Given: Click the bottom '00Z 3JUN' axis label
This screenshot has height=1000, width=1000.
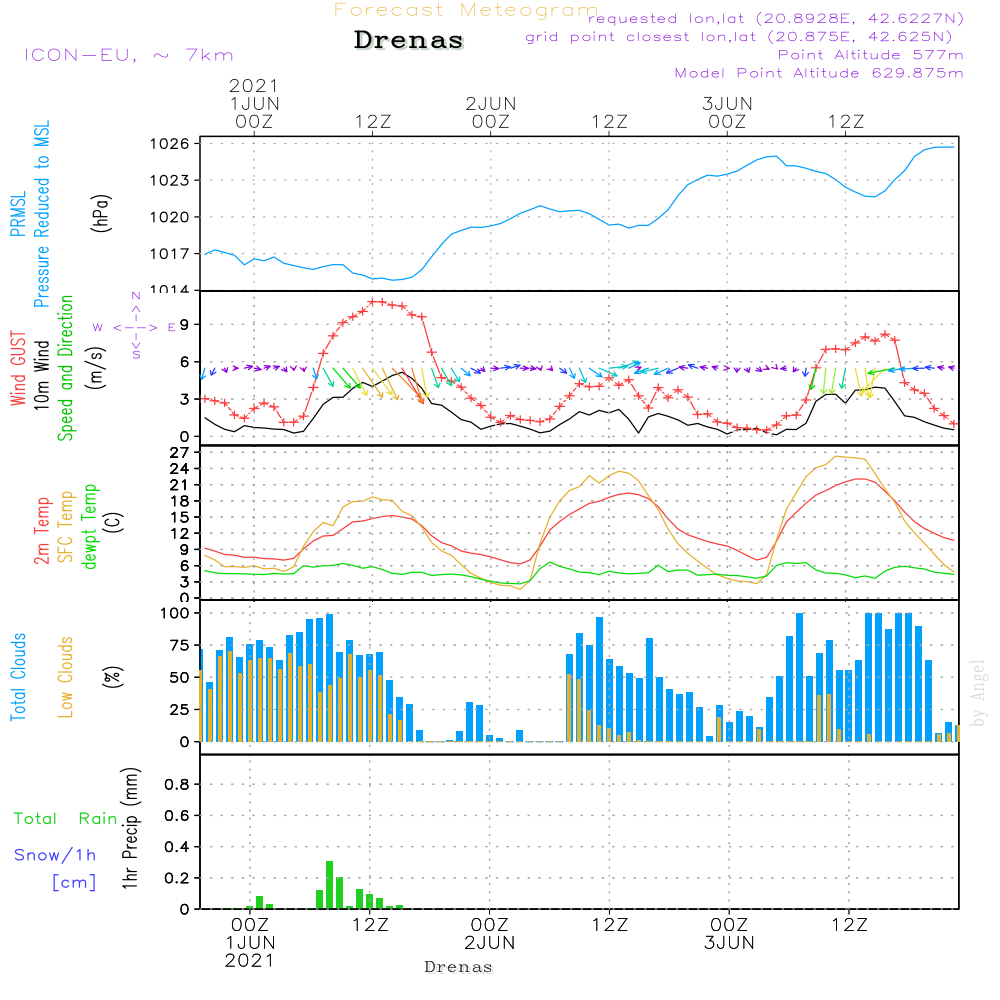Looking at the screenshot, I should [729, 933].
